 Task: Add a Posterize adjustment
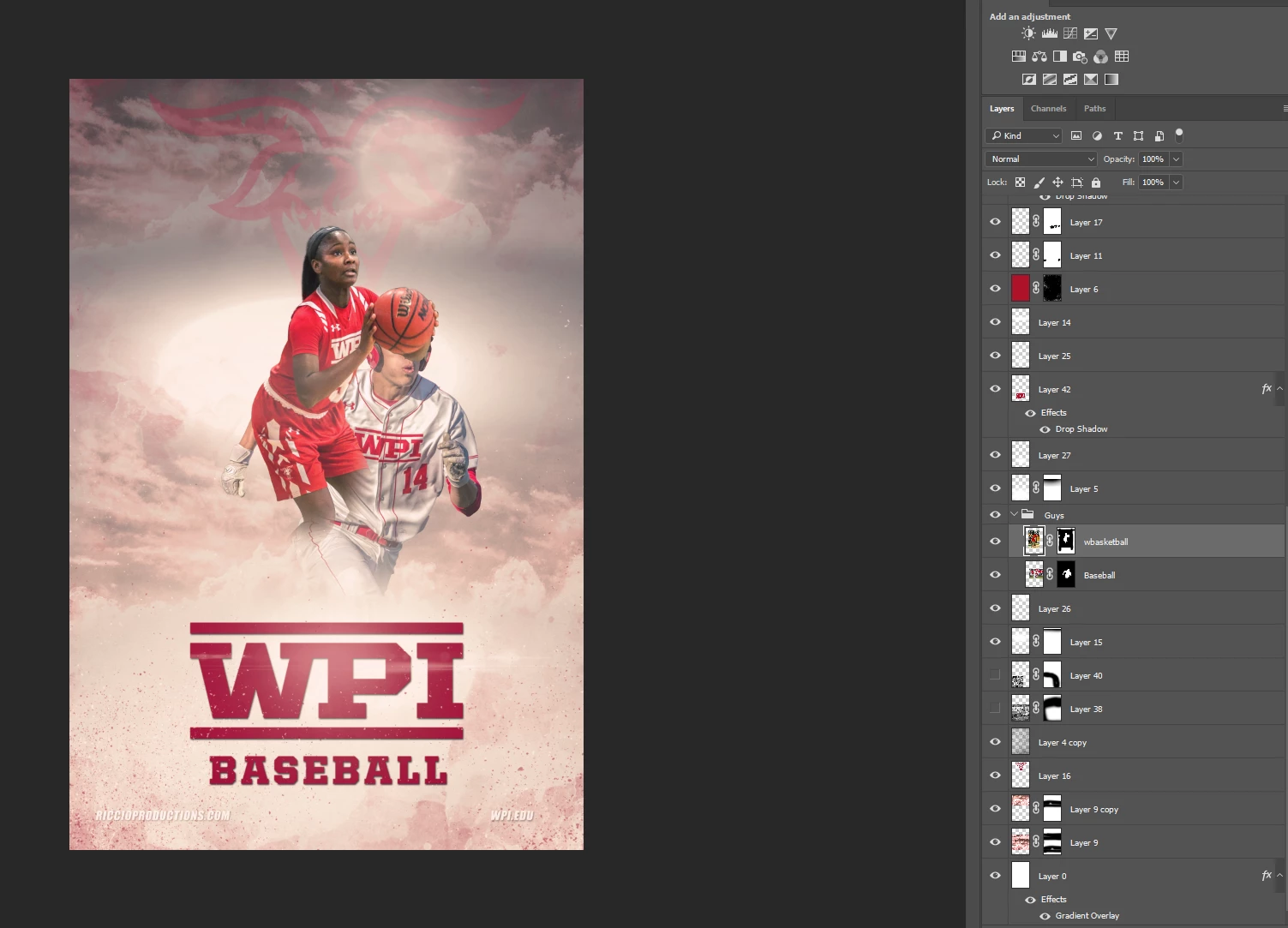click(1050, 80)
